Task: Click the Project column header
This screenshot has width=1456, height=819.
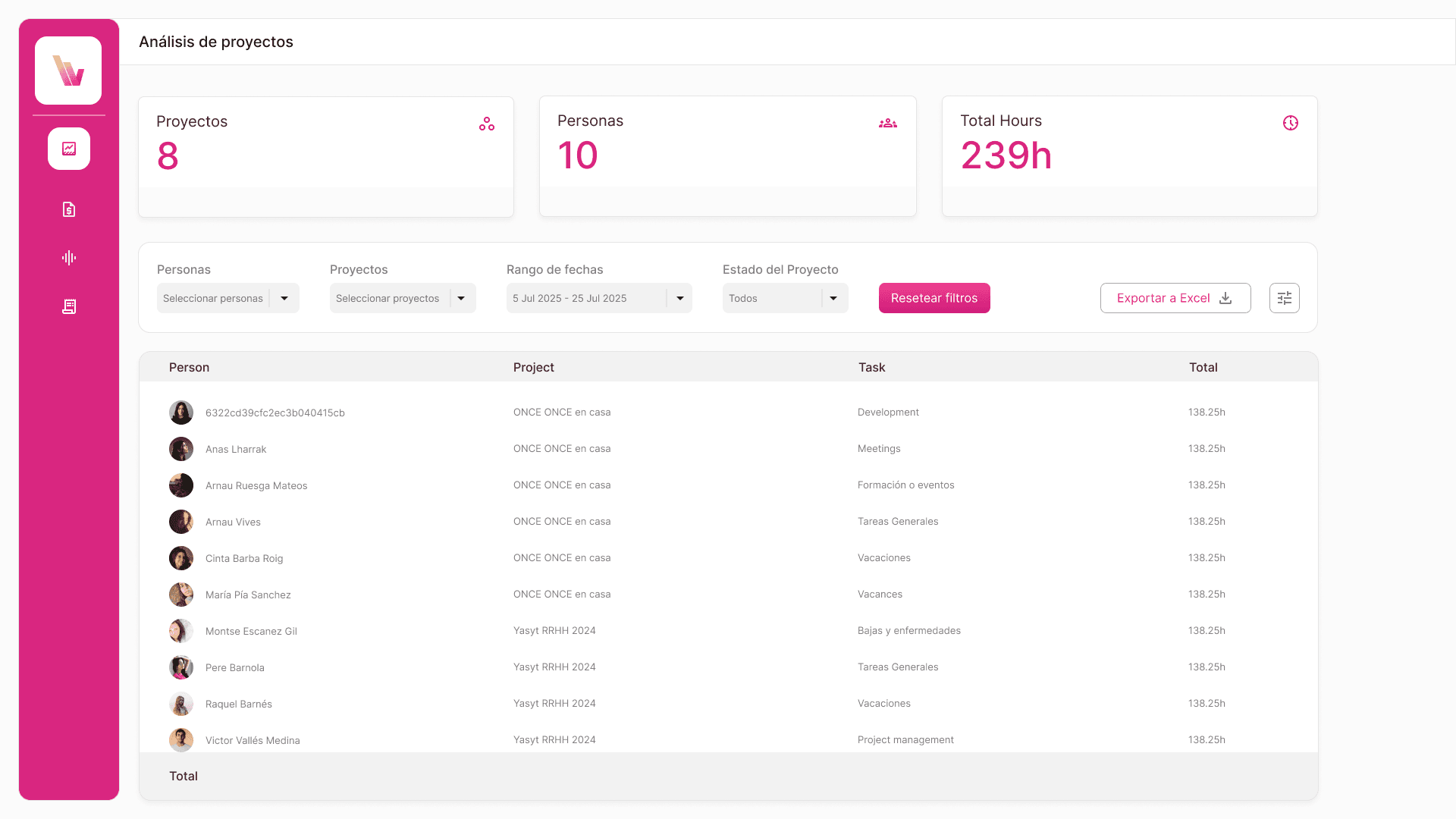Action: coord(533,367)
